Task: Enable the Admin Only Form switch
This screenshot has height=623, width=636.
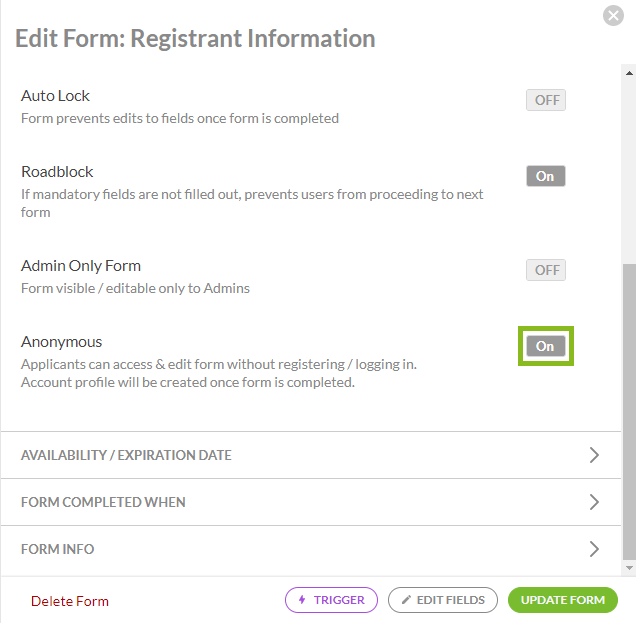Action: pyautogui.click(x=546, y=270)
